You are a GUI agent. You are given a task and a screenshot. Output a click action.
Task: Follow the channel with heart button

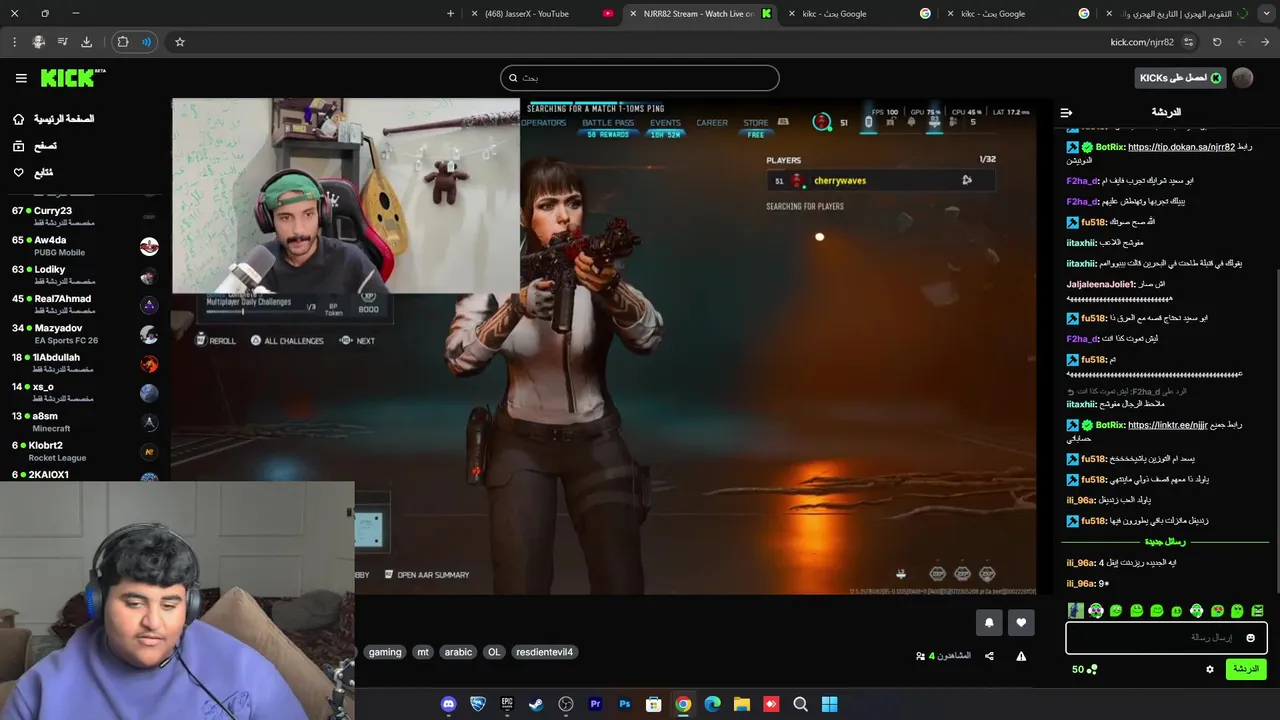[x=1021, y=622]
